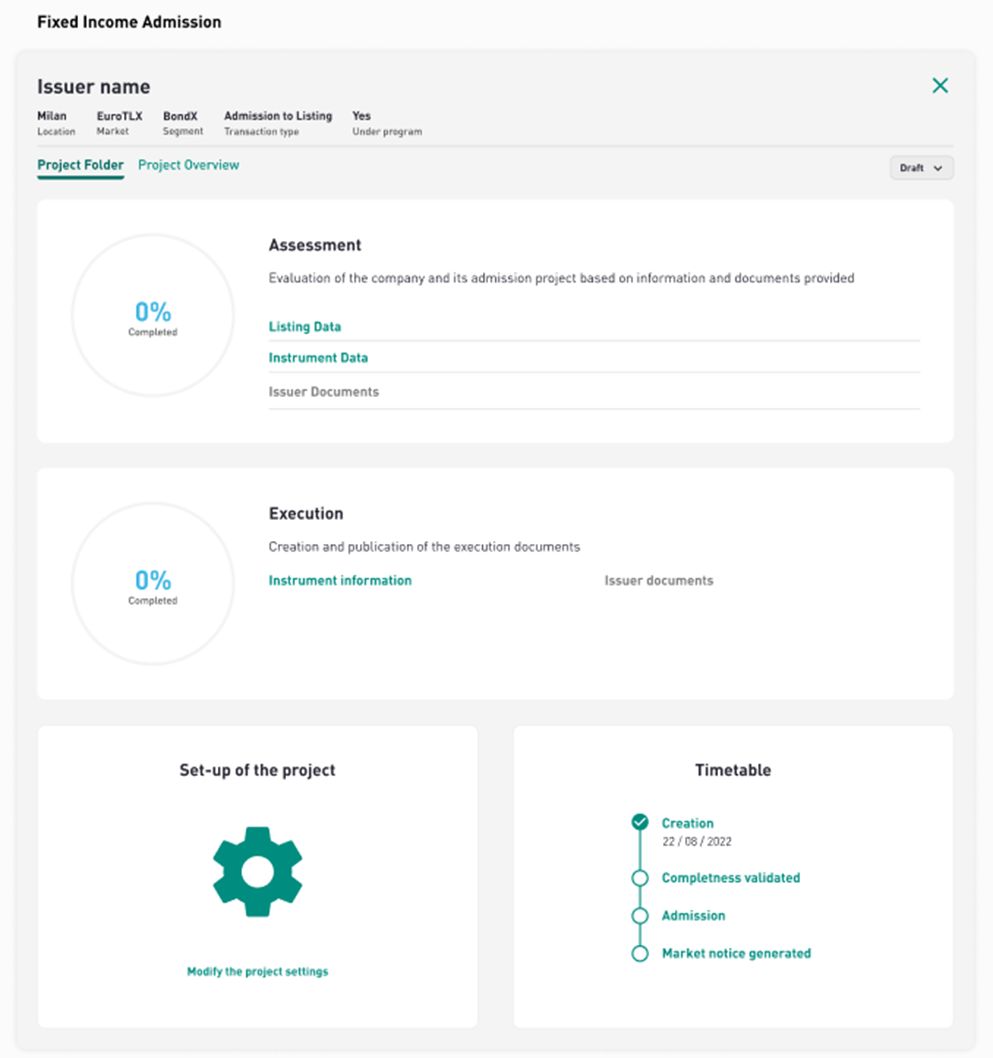The width and height of the screenshot is (993, 1058).
Task: Click the Execution creation and publication description
Action: click(424, 547)
